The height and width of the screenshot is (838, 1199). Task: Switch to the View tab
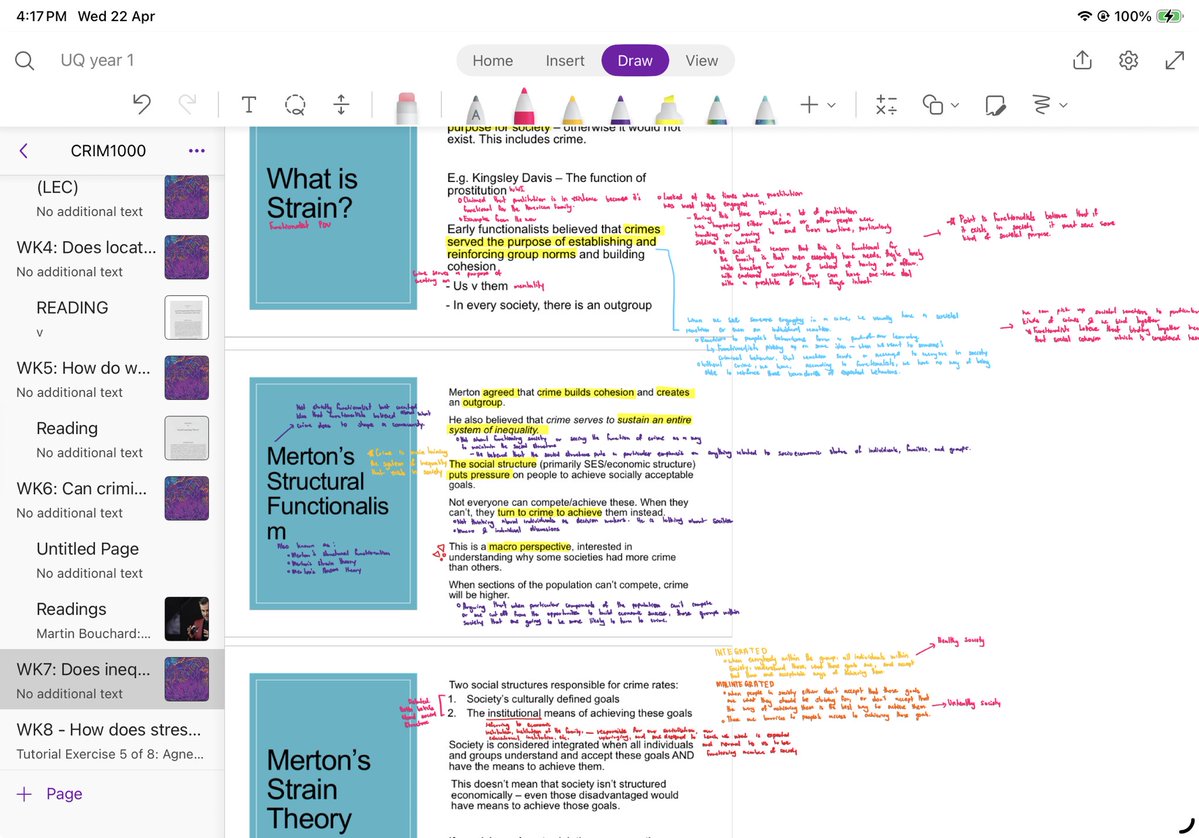click(x=701, y=60)
